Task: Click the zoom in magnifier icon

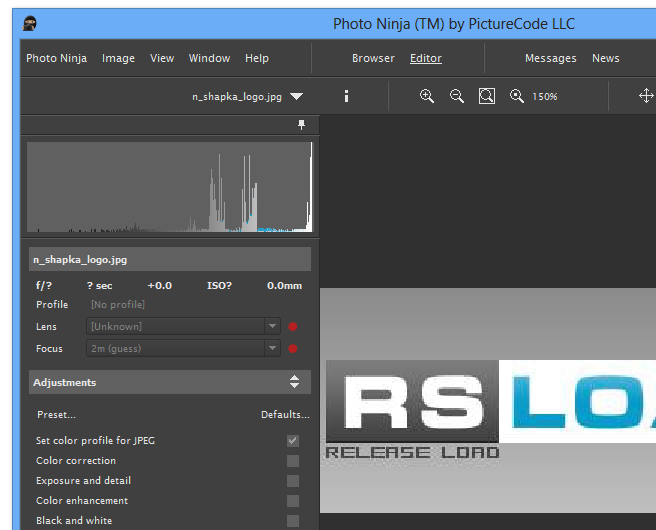Action: pos(426,96)
